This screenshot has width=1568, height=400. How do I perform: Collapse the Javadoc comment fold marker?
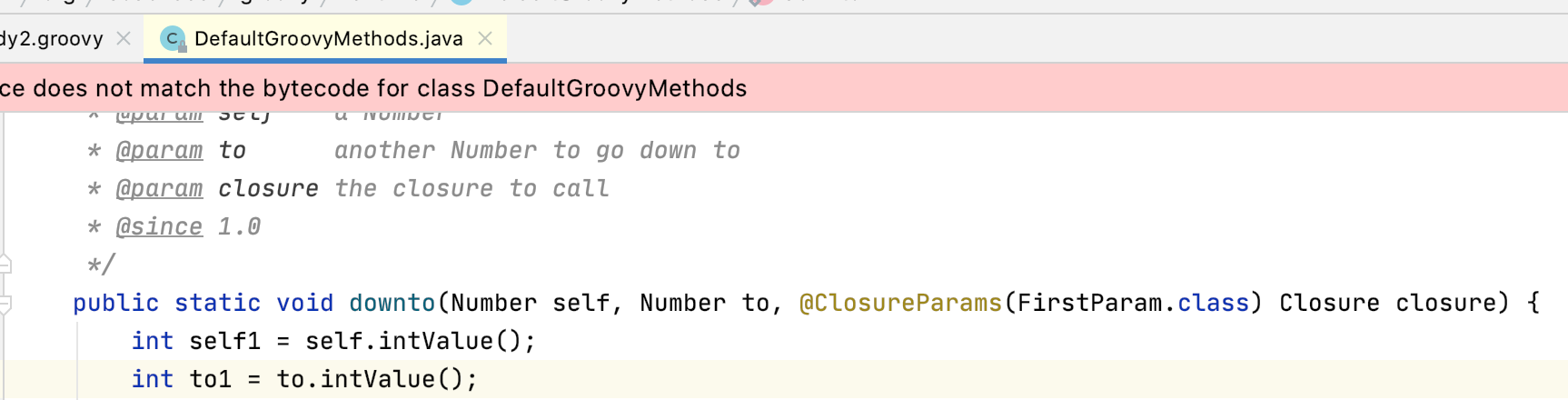pyautogui.click(x=5, y=265)
